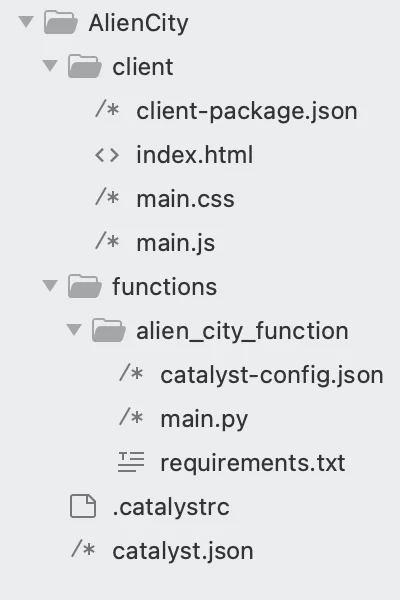Collapse the AlienCity root folder arrow
Screen dimensions: 400x600
(x=26, y=21)
